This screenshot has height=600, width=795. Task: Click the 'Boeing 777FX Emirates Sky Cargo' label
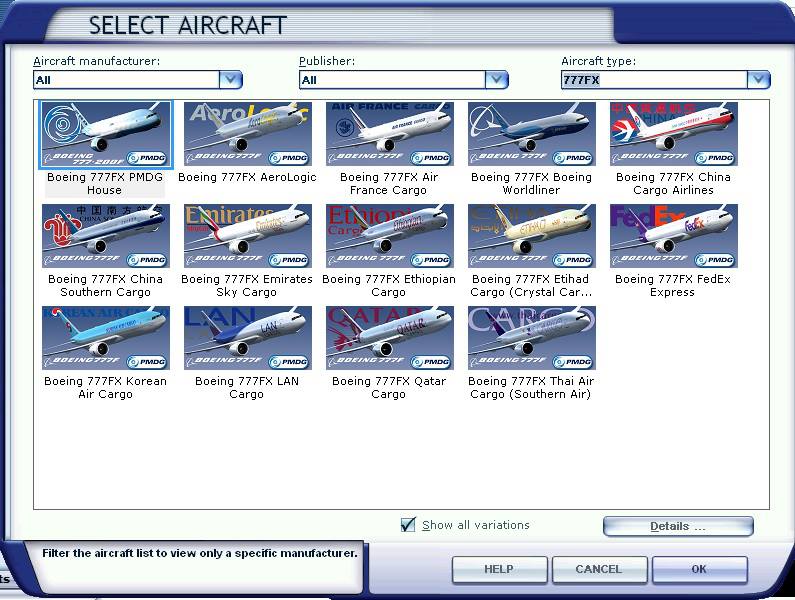point(247,286)
